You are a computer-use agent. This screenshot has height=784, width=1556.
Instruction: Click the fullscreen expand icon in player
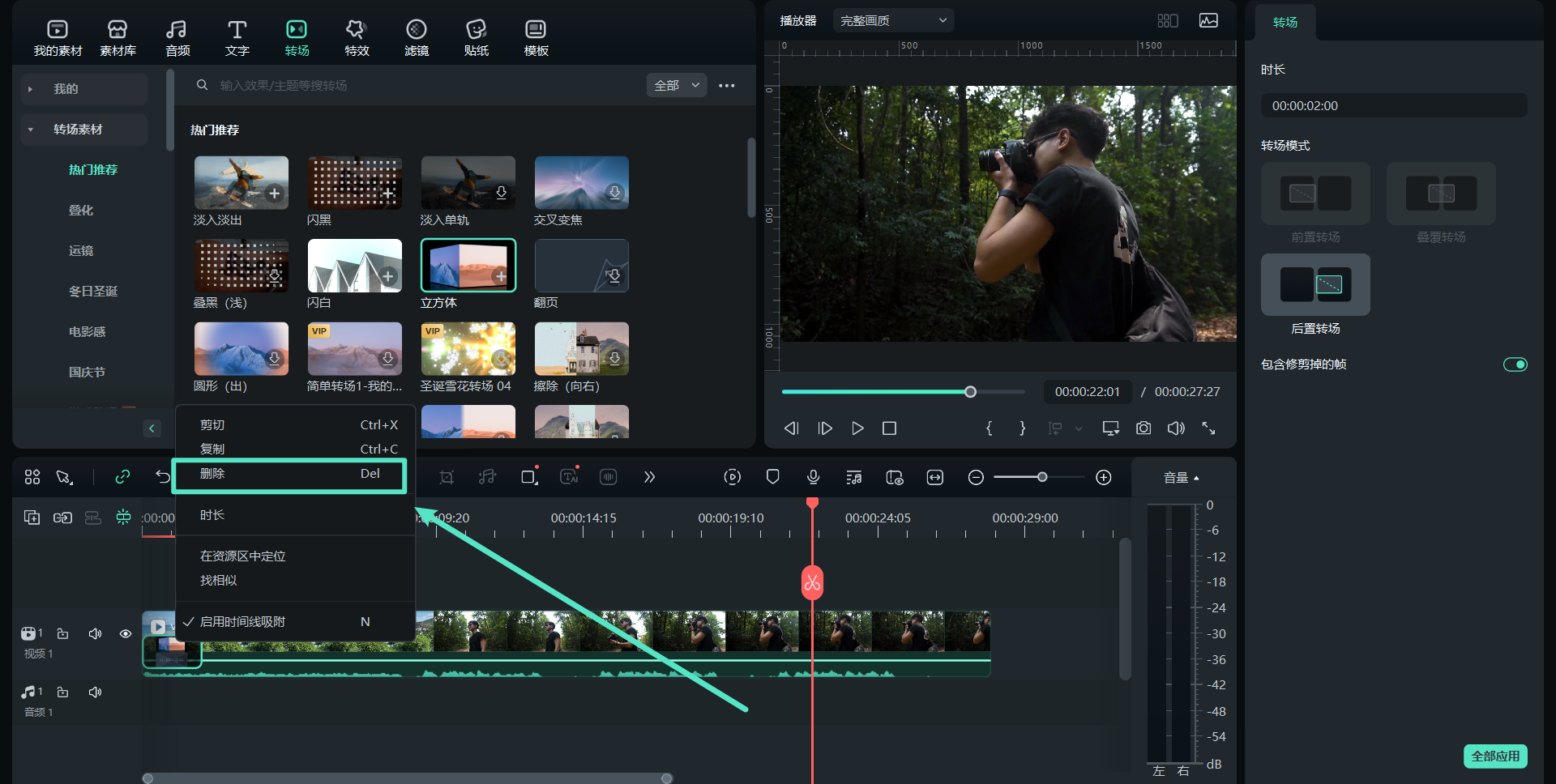[x=1208, y=428]
